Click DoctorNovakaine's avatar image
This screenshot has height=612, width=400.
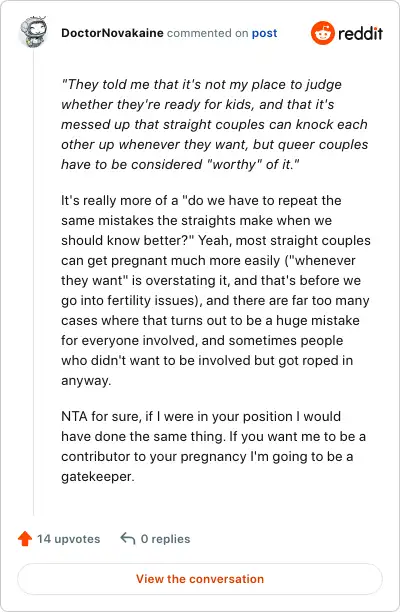[x=33, y=32]
